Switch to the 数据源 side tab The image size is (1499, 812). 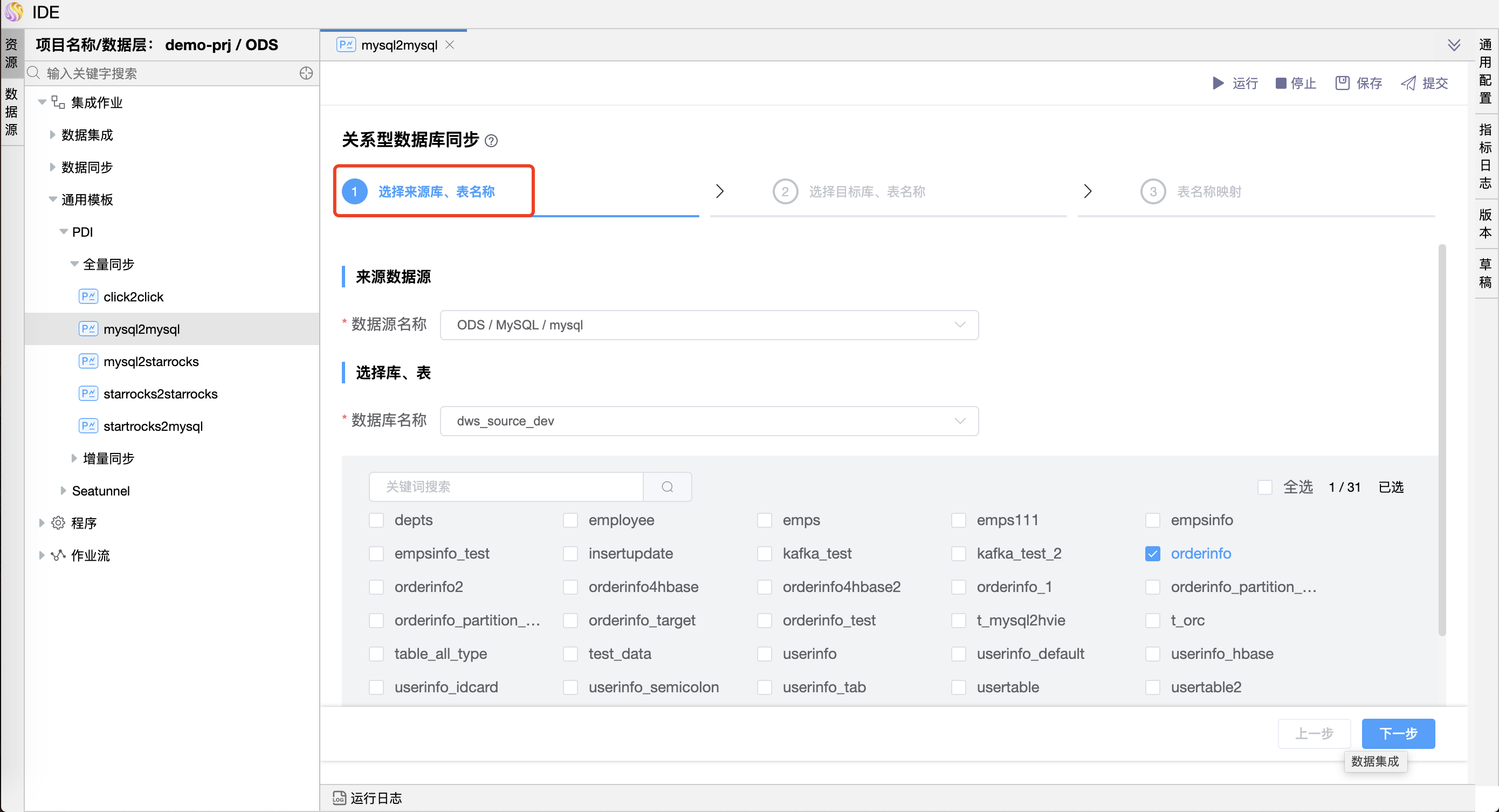pyautogui.click(x=12, y=112)
